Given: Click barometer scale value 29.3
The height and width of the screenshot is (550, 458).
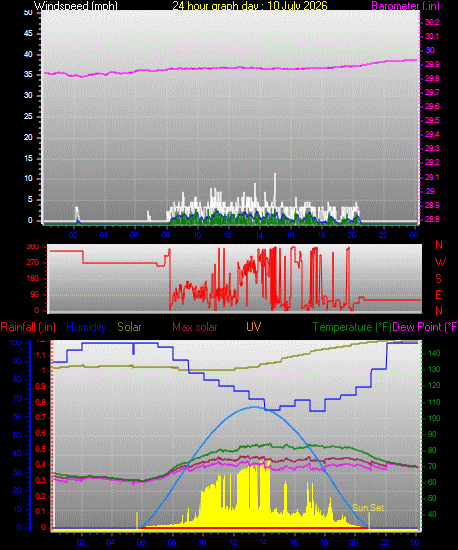Looking at the screenshot, I should tap(432, 148).
